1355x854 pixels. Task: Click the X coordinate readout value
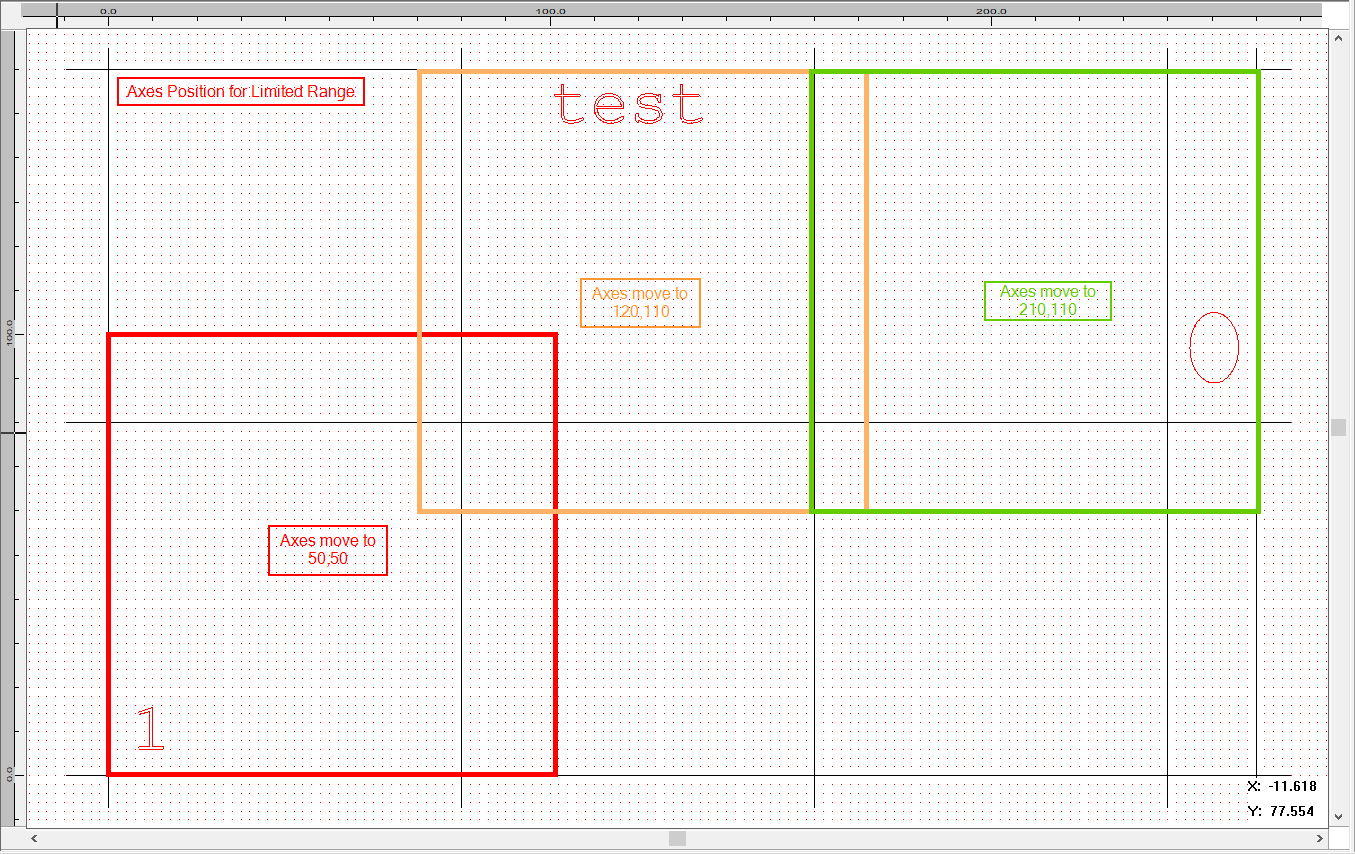click(1293, 786)
